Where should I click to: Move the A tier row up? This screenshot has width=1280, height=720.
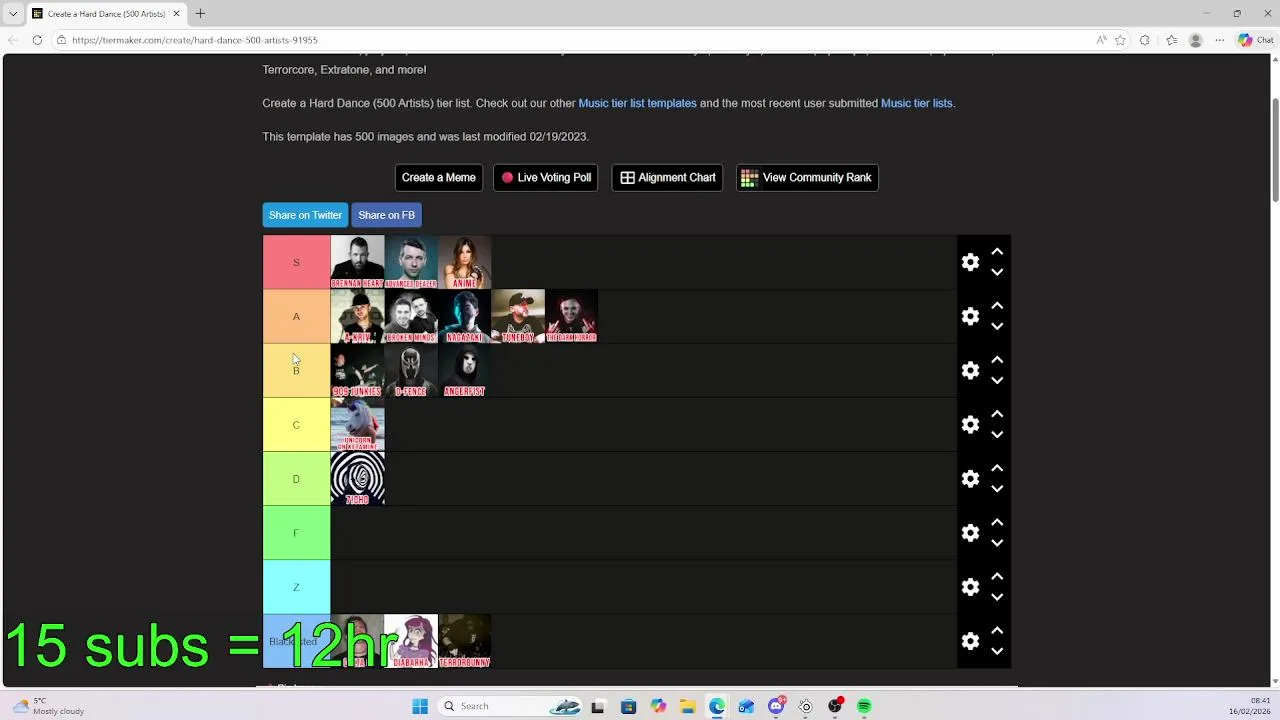997,306
